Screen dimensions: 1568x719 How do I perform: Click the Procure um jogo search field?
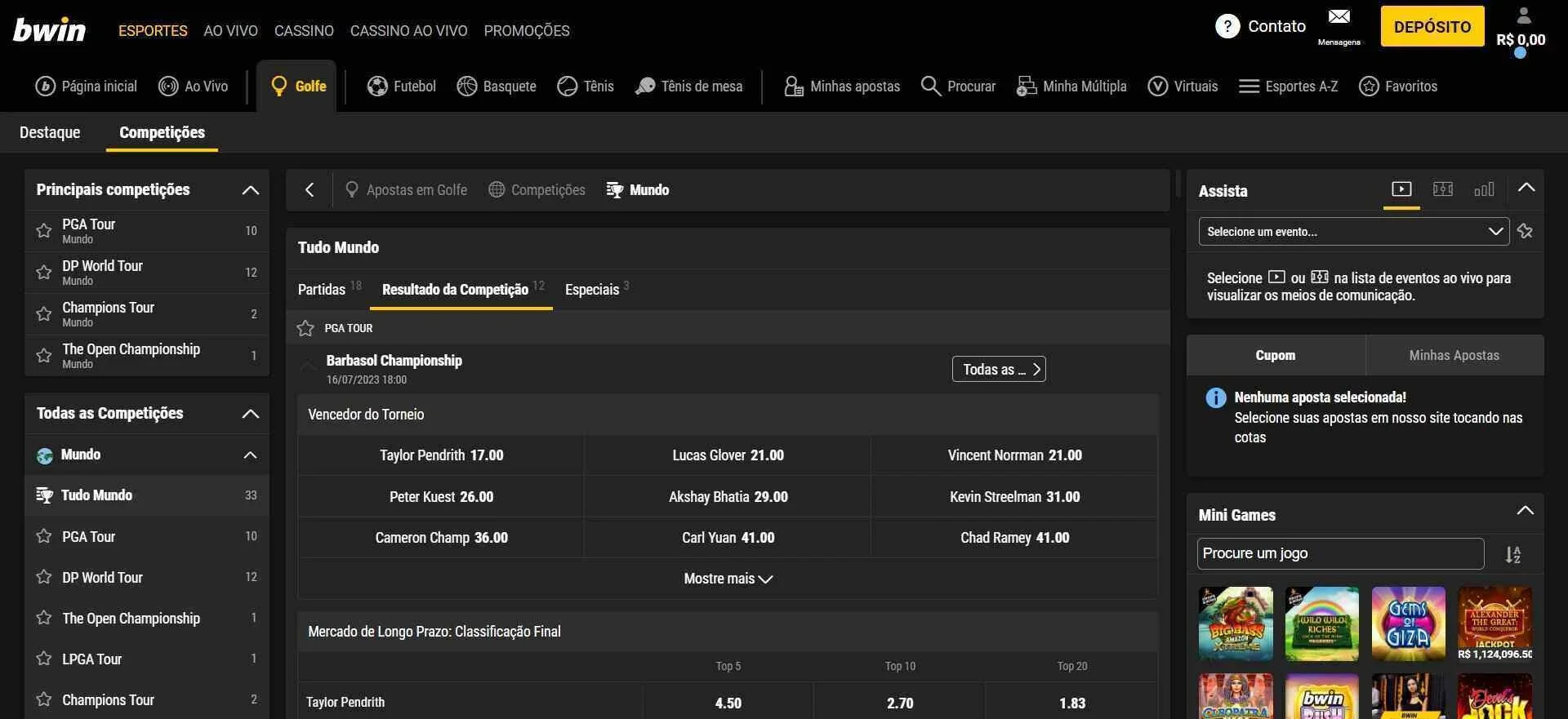click(x=1340, y=553)
